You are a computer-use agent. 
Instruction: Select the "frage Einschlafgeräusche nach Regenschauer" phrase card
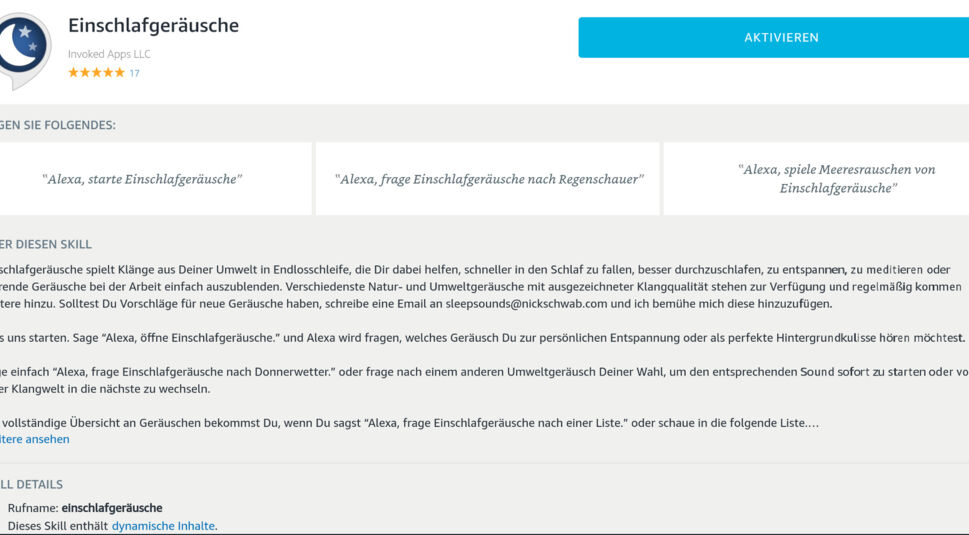(x=488, y=179)
